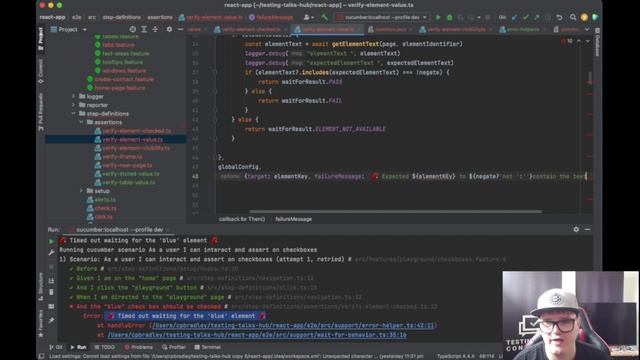Roll back changes with undo arrow icon

pos(560,18)
